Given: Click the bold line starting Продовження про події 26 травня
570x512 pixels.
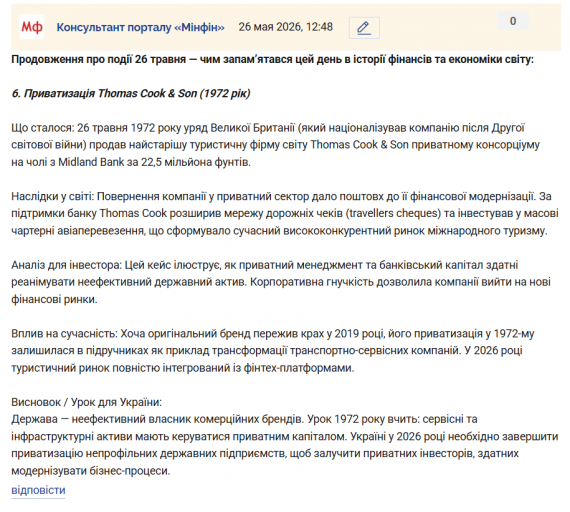Looking at the screenshot, I should [x=272, y=59].
